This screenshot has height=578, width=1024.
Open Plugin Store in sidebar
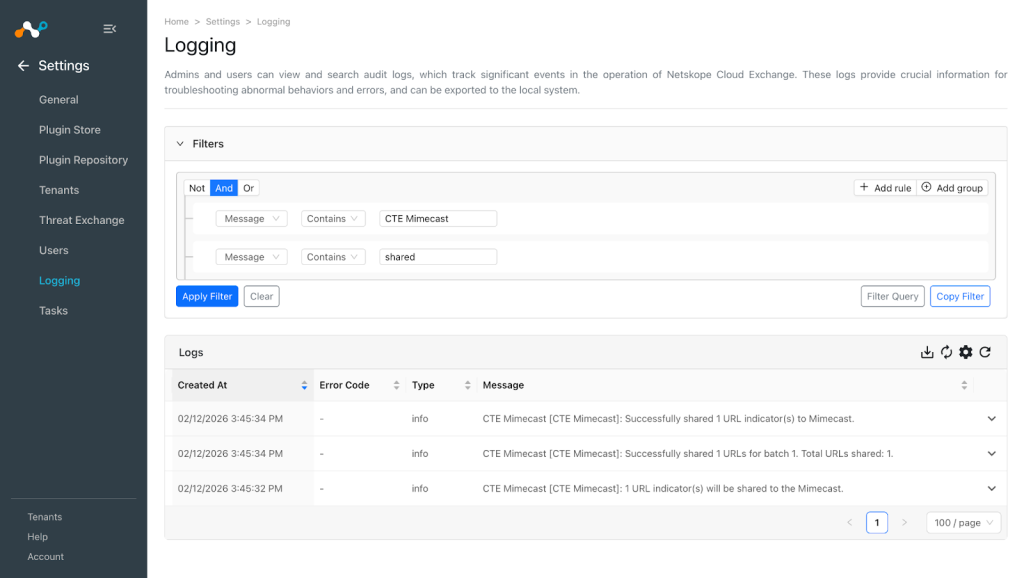pyautogui.click(x=70, y=130)
